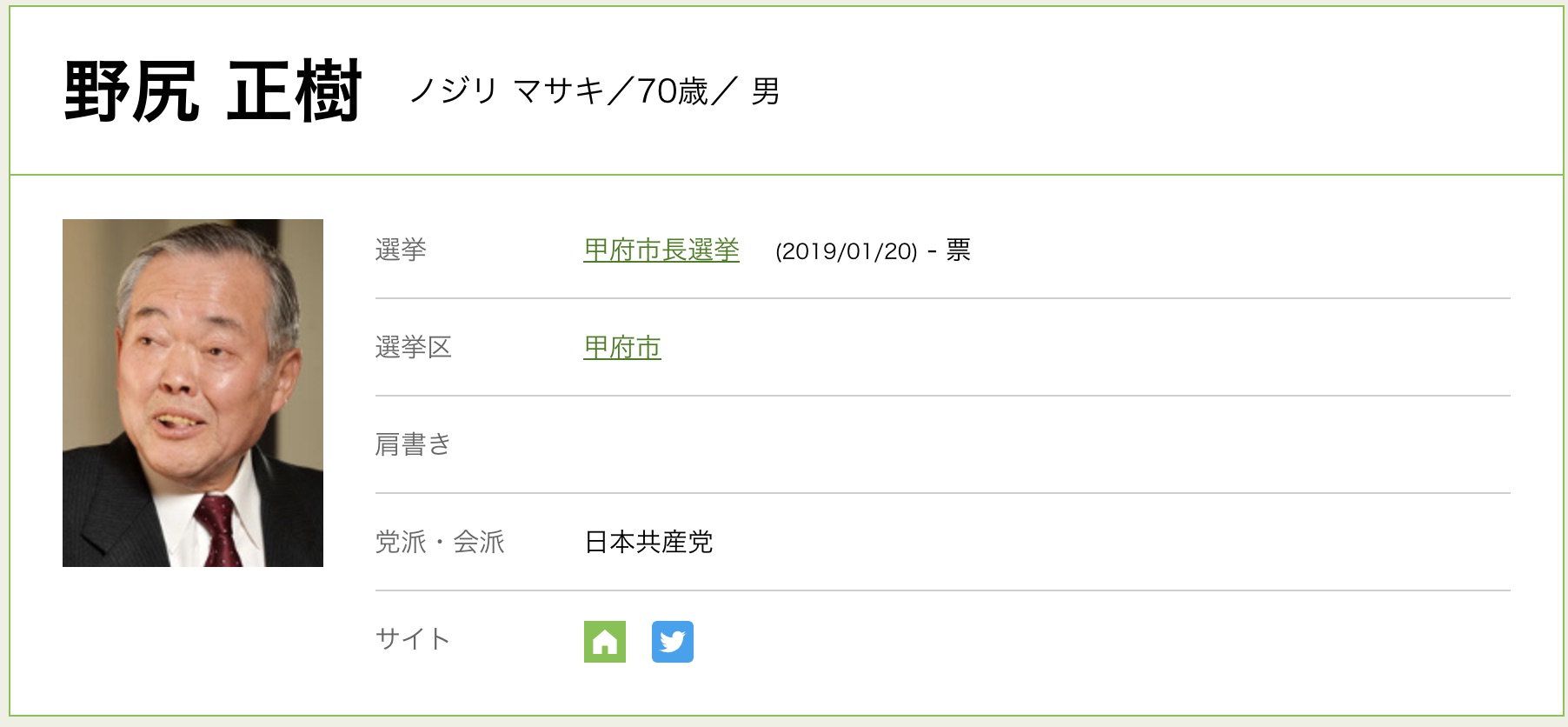Click the 票 vote count text
The height and width of the screenshot is (727, 1568).
pos(958,250)
